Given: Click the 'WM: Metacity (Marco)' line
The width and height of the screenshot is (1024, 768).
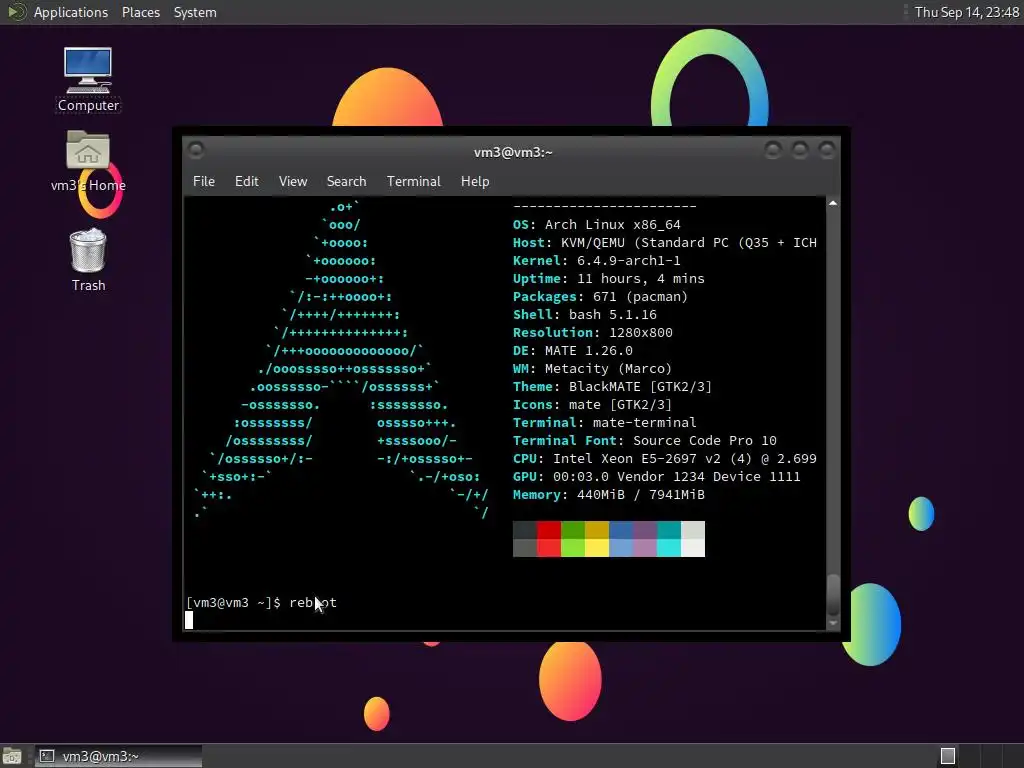Looking at the screenshot, I should (x=592, y=369).
